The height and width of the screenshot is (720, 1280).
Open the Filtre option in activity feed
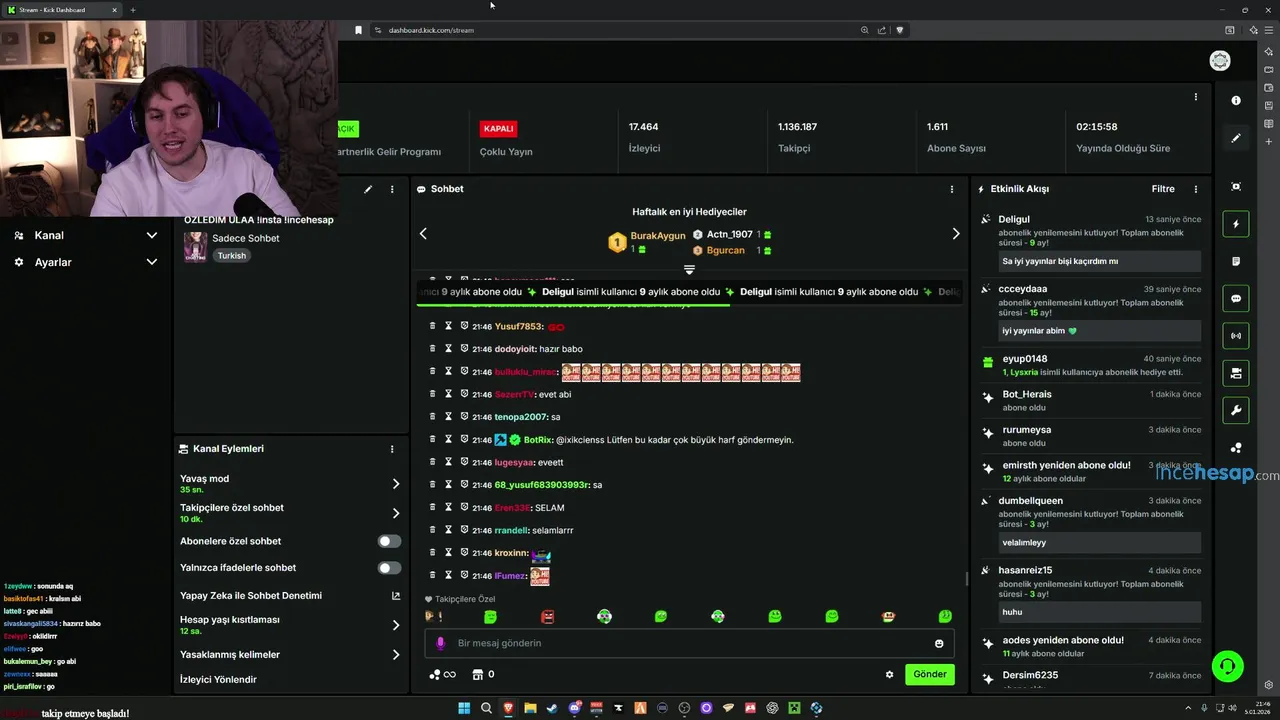[1163, 189]
